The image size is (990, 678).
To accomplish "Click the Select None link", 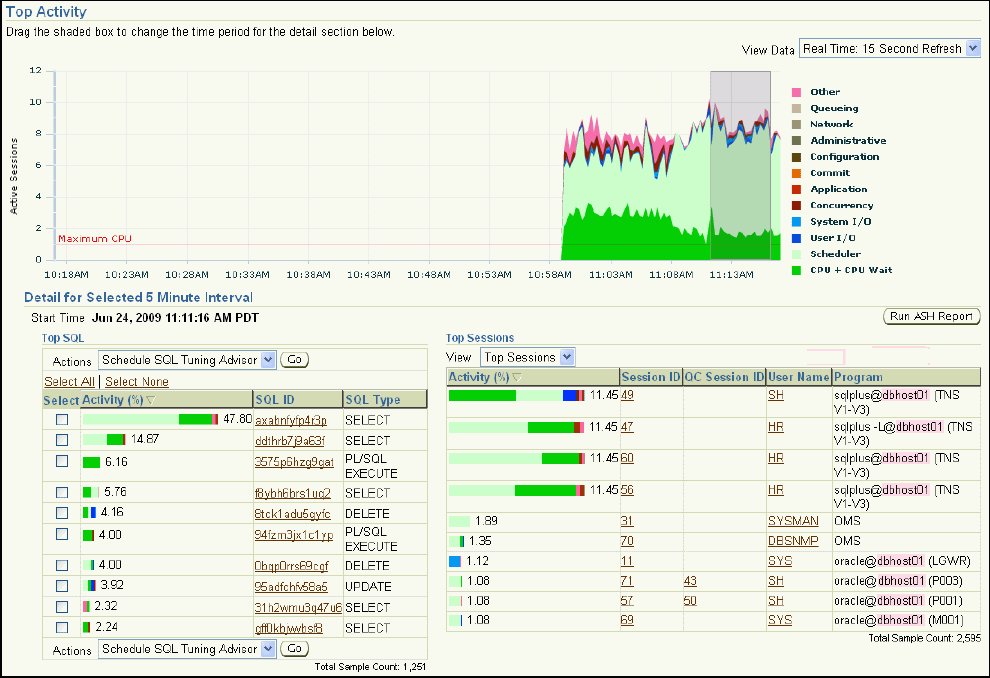I will (x=137, y=381).
